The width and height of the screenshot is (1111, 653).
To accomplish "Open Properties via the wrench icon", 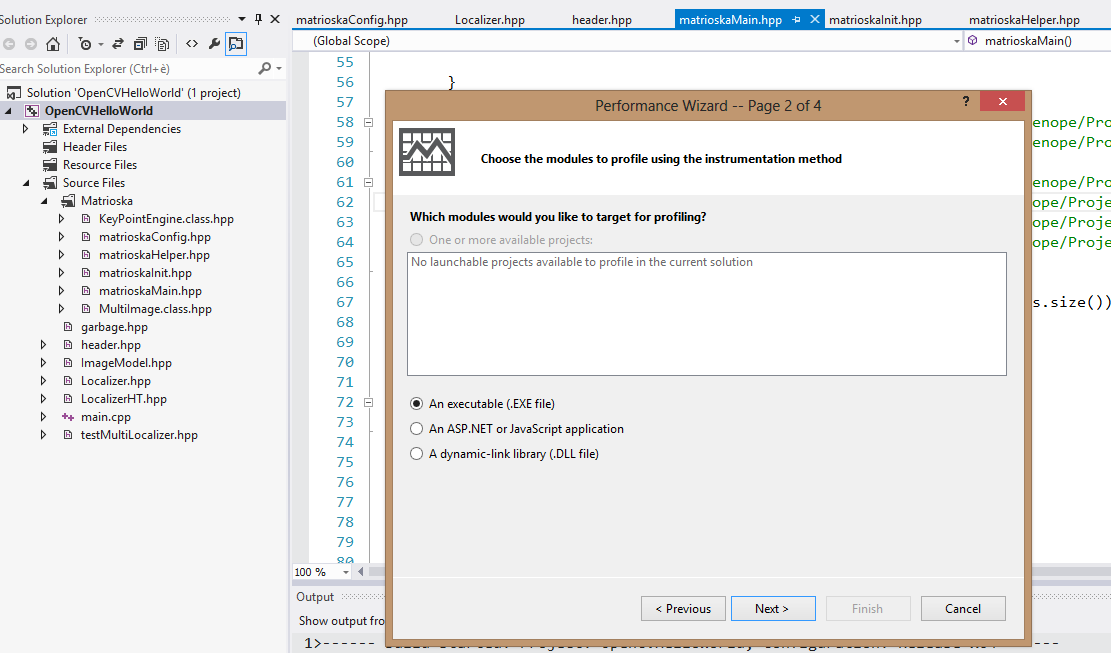I will tap(214, 44).
